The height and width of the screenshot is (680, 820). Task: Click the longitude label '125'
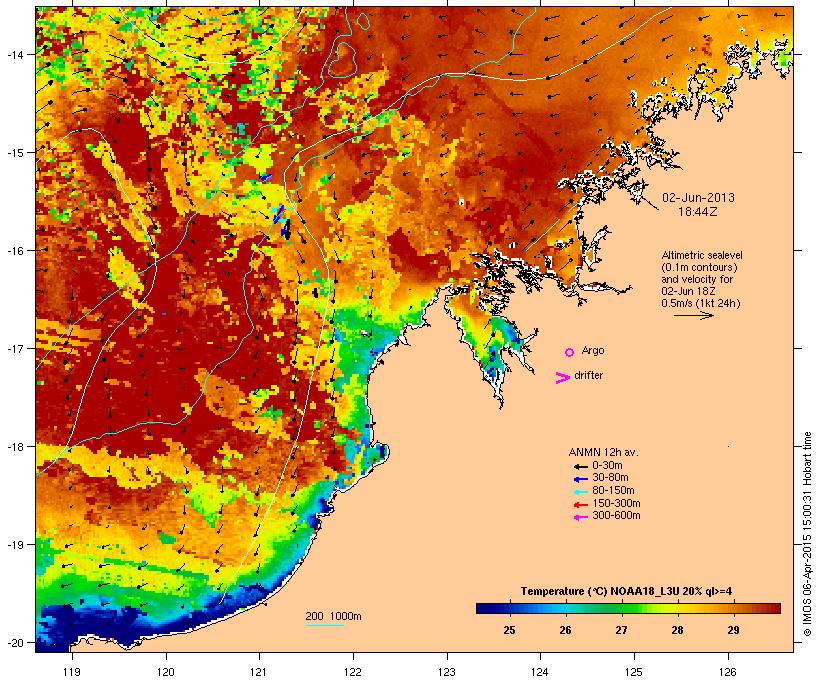(x=634, y=672)
